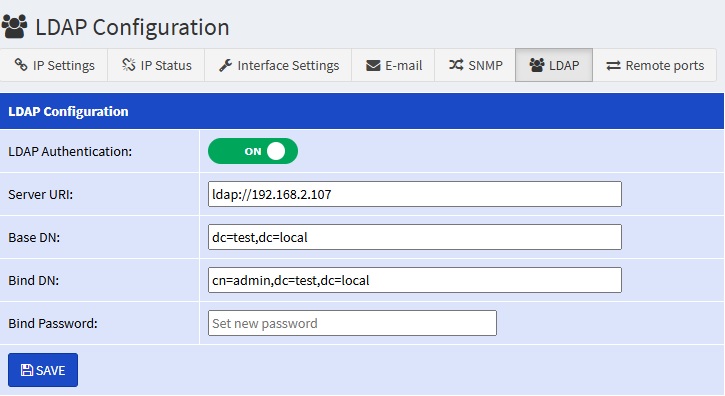Click the exchange arrows Remote ports icon

(x=614, y=66)
